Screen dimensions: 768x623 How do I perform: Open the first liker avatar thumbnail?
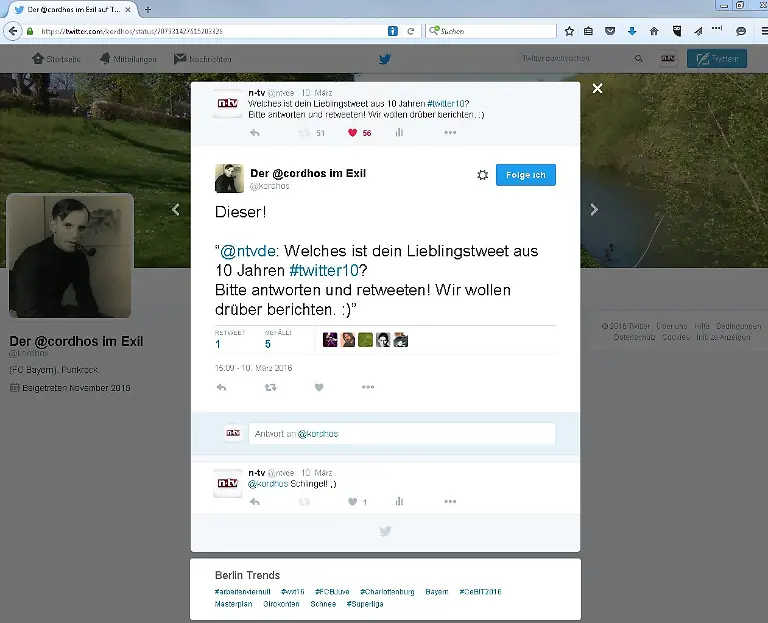tap(330, 340)
